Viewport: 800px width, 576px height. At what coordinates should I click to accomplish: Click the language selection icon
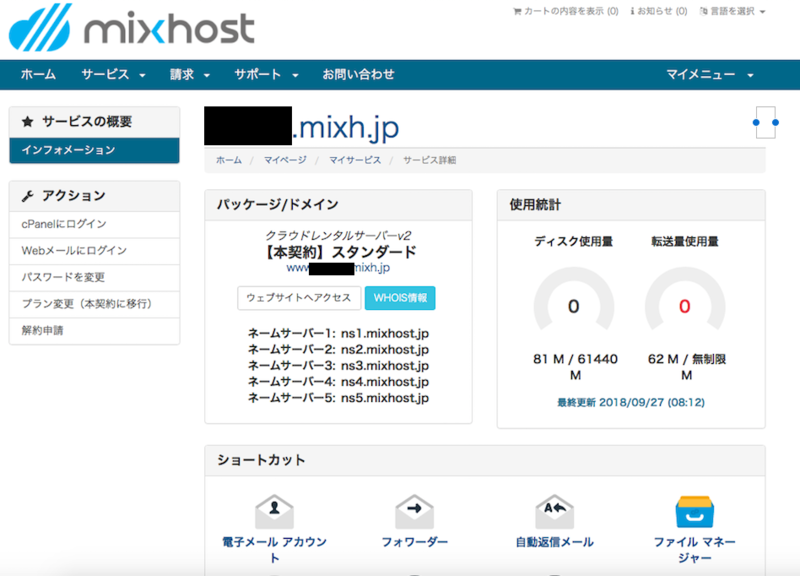click(704, 11)
